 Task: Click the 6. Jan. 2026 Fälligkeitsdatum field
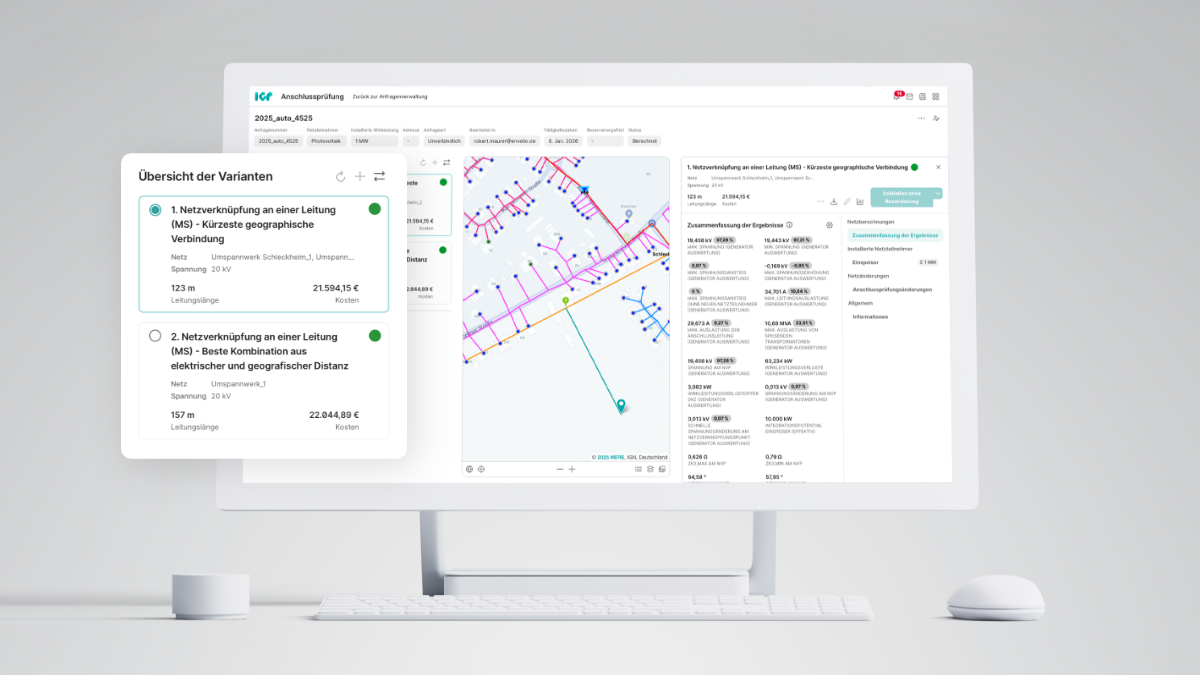click(564, 141)
